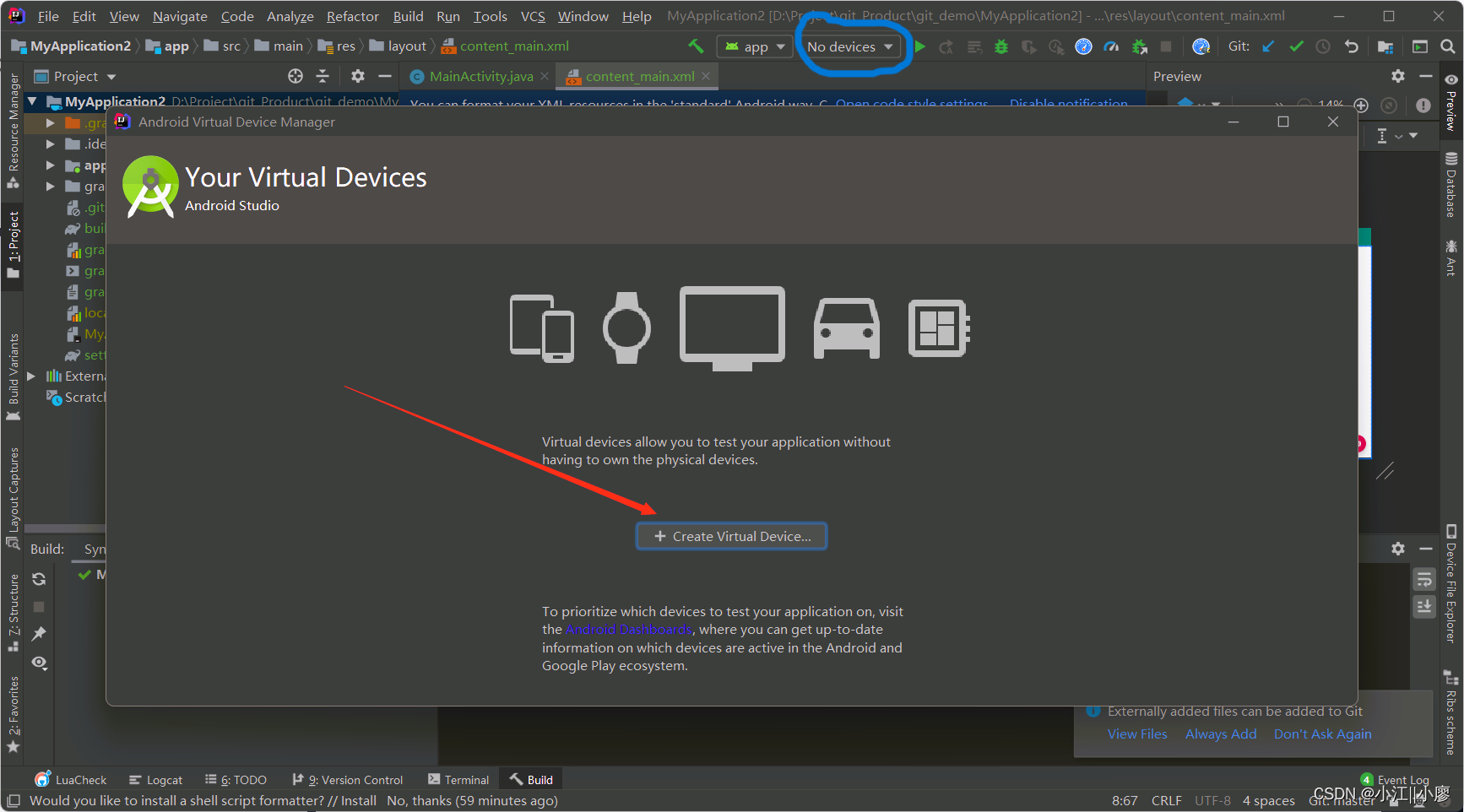The image size is (1464, 812).
Task: Open the No devices dropdown
Action: (x=849, y=46)
